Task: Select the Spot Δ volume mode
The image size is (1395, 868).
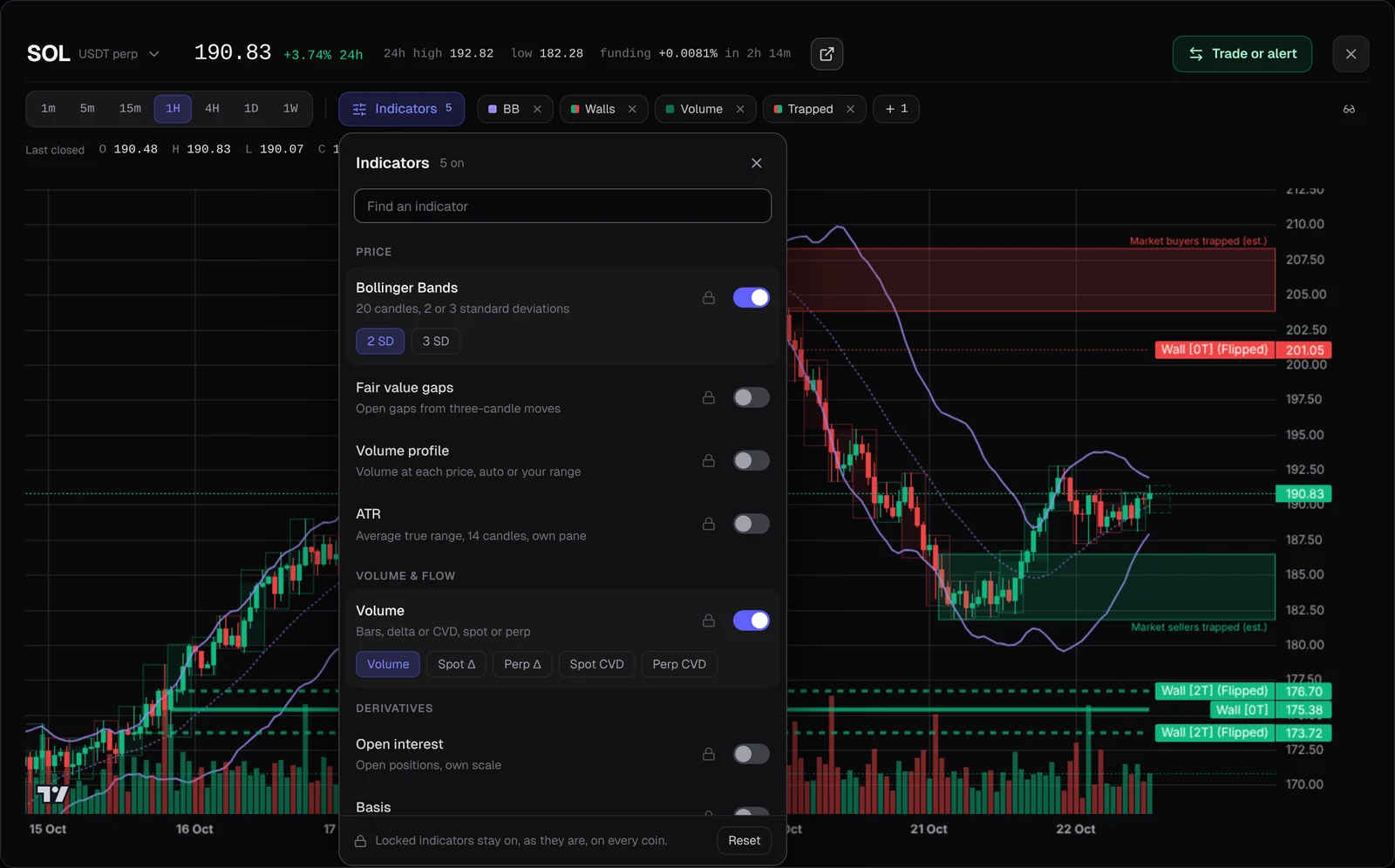Action: coord(457,664)
